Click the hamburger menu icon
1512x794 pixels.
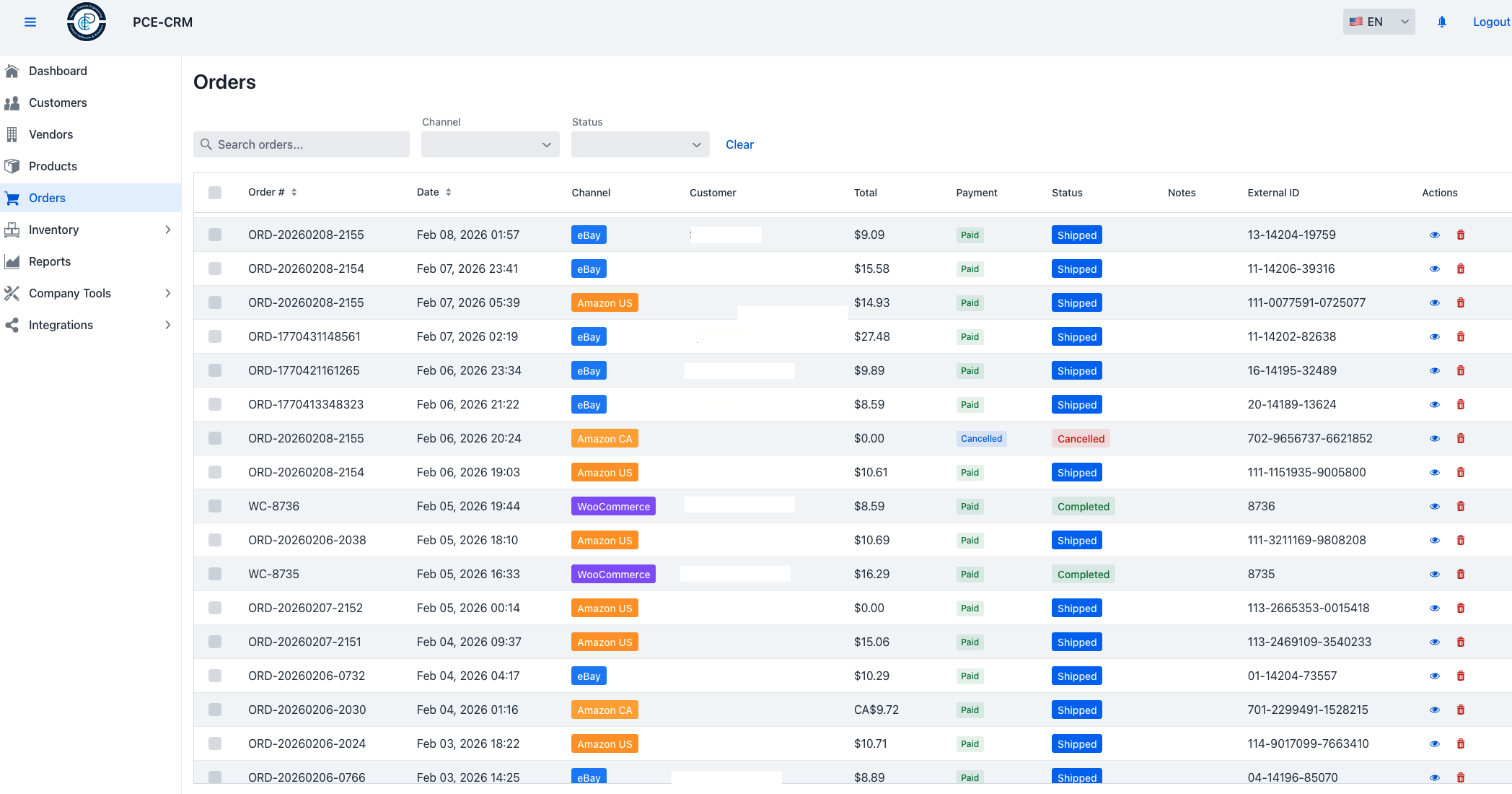tap(30, 22)
